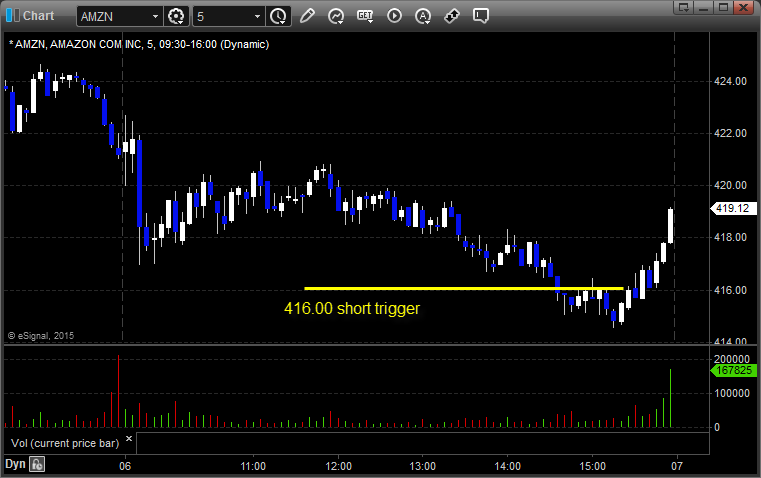
Task: Click the 14:00 time axis label
Action: point(508,466)
